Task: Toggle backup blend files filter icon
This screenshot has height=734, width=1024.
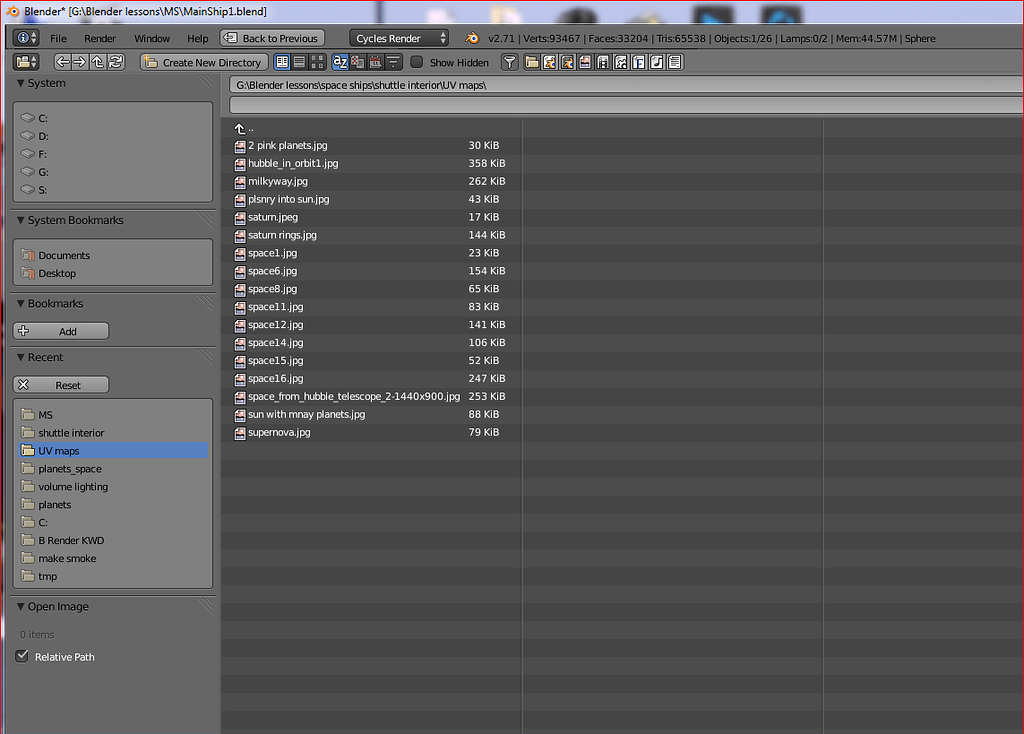Action: tap(567, 62)
